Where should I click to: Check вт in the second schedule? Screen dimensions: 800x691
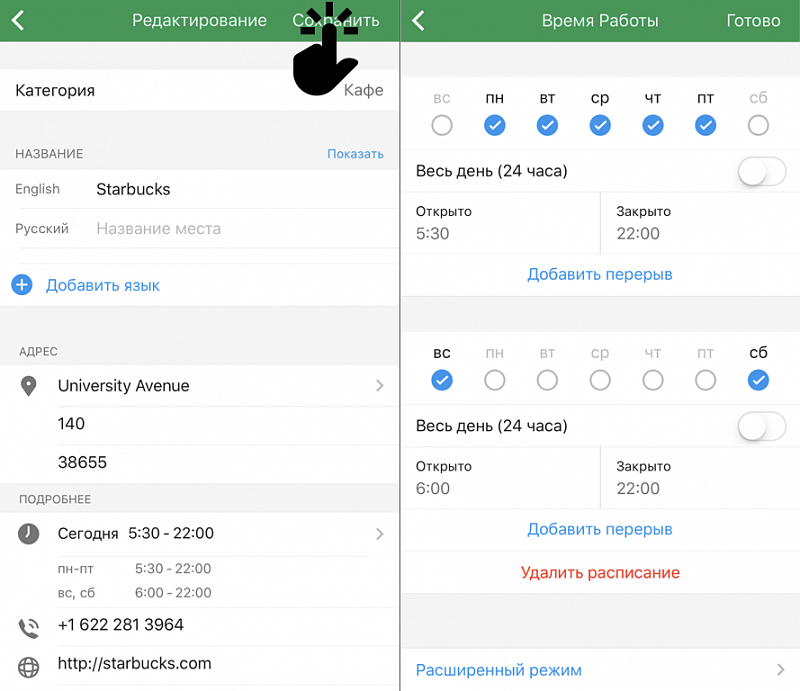pyautogui.click(x=547, y=380)
